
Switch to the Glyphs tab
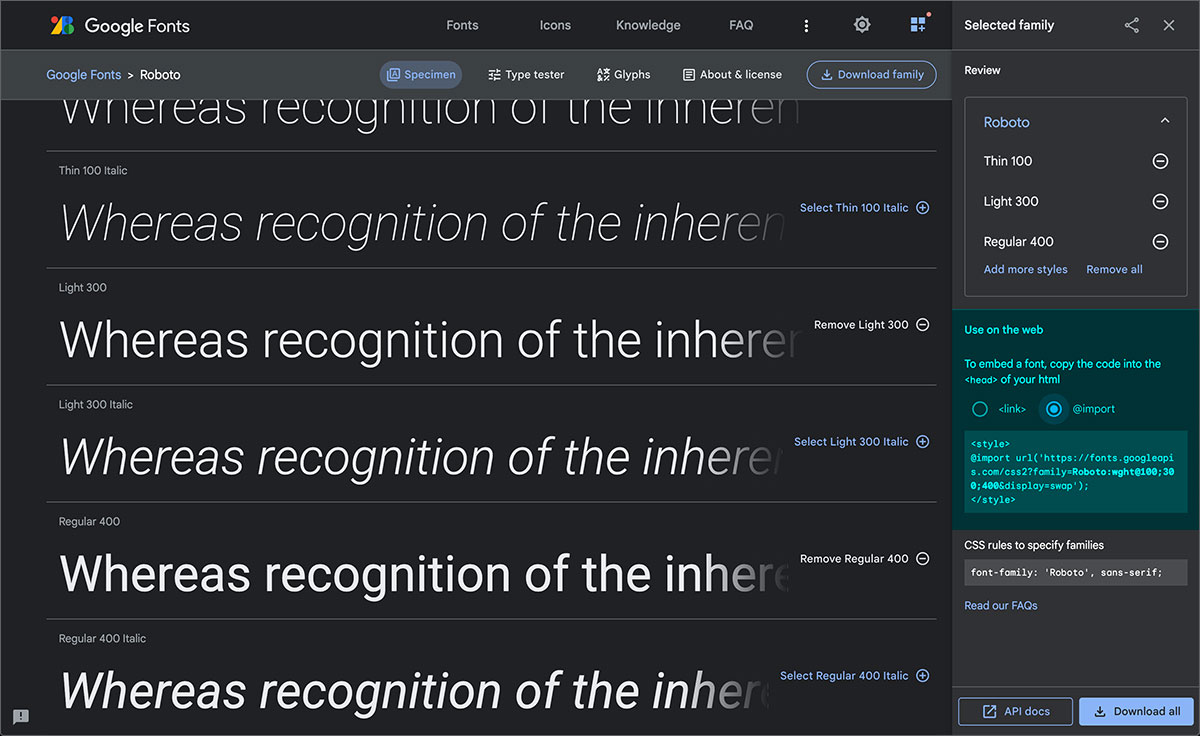(x=623, y=74)
